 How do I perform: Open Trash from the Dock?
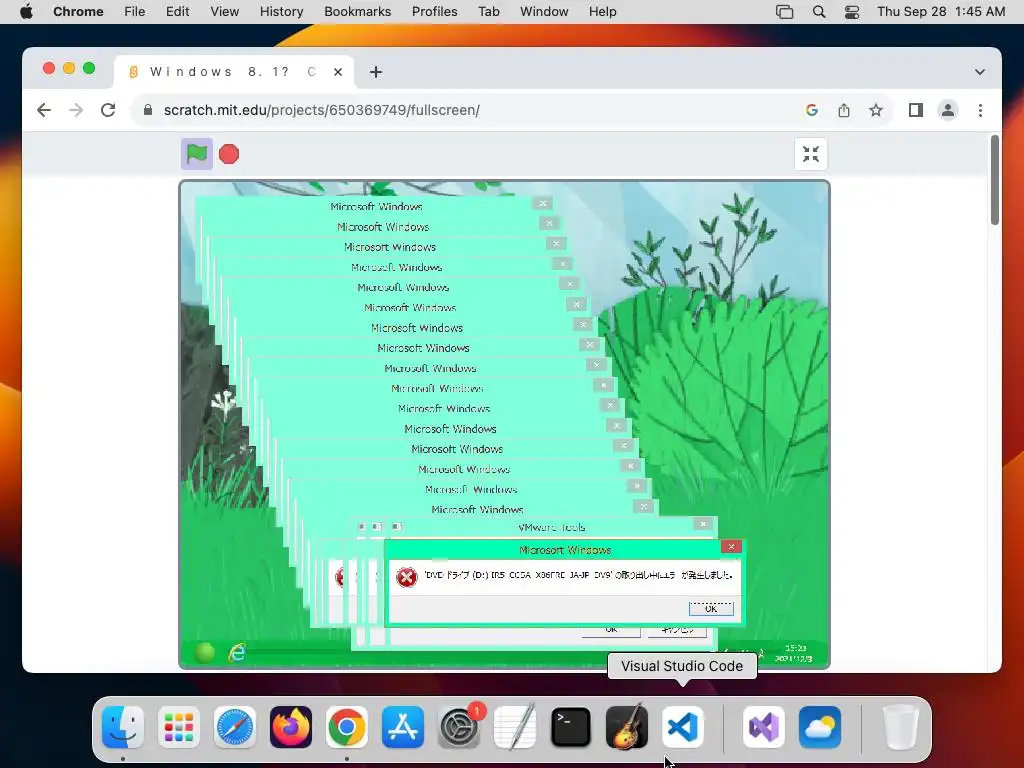click(x=901, y=727)
